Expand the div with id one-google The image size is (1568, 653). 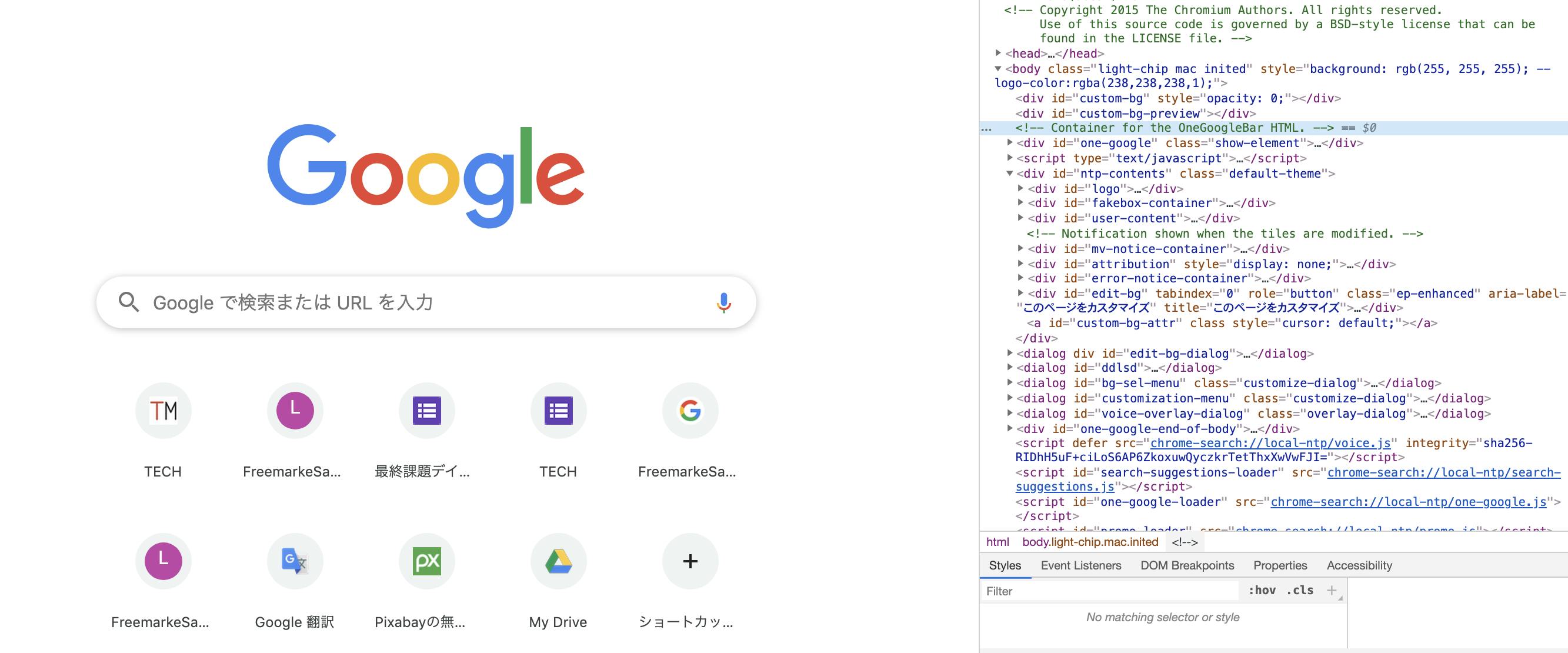[x=1010, y=143]
